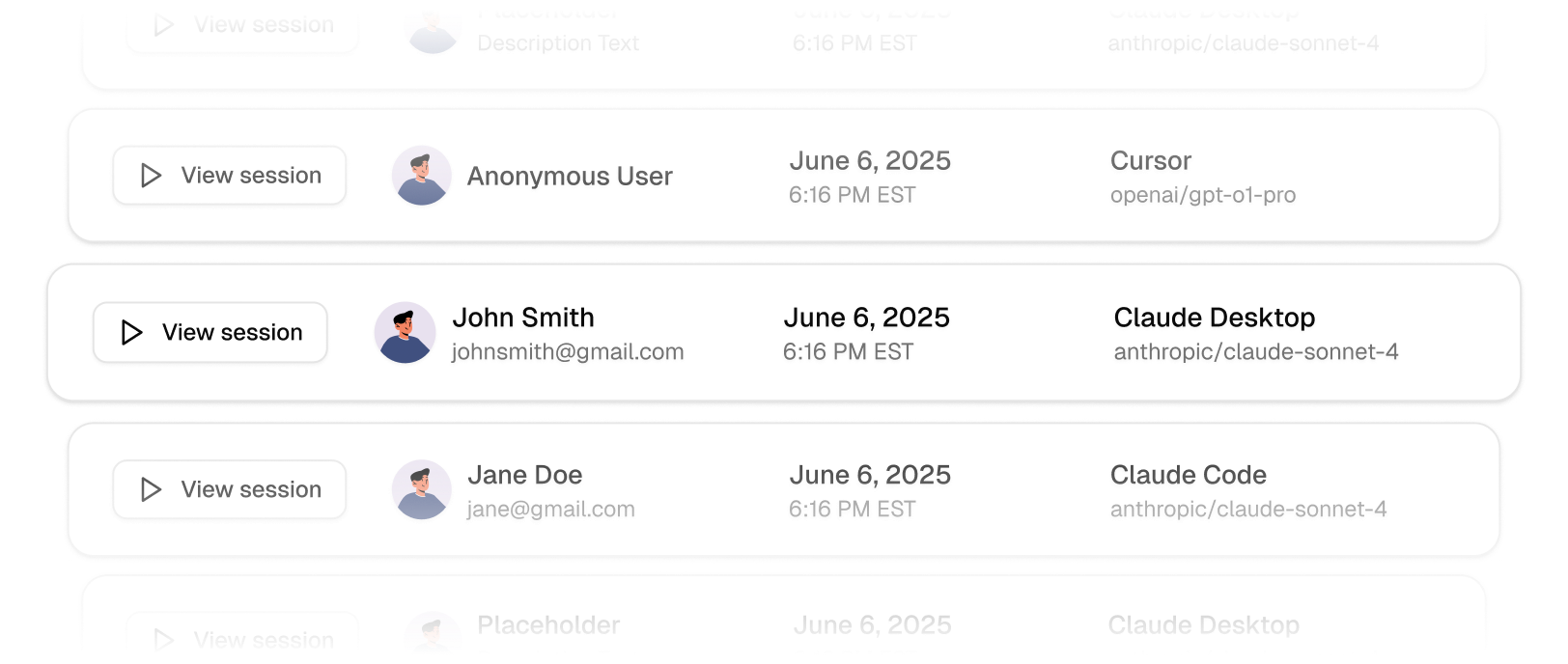The image size is (1568, 664).
Task: Select johnsmith@gmail.com email text
Action: pyautogui.click(x=568, y=352)
